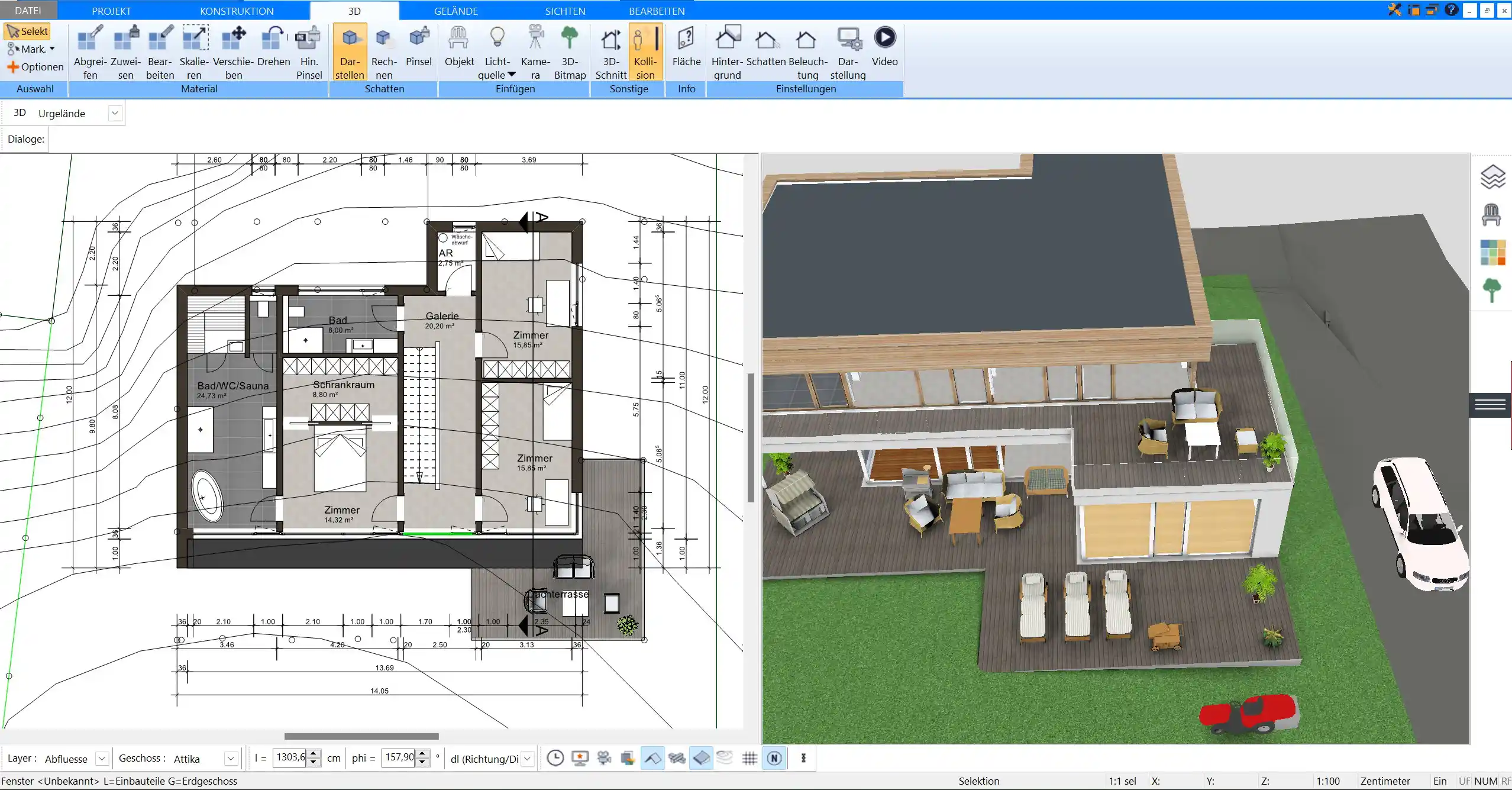
Task: Open the Geschoss Attika dropdown
Action: click(x=231, y=758)
